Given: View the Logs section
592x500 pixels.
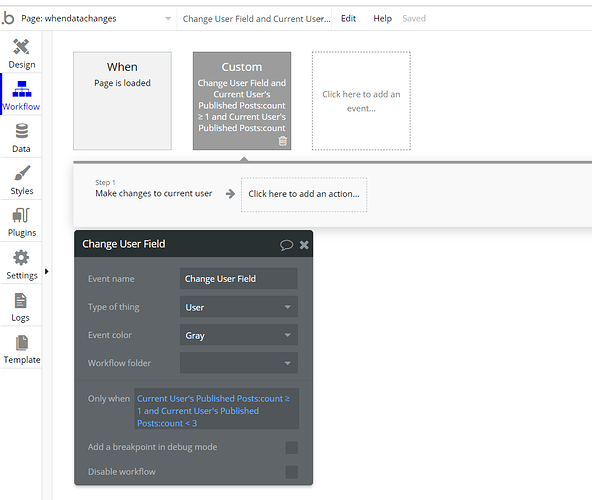Looking at the screenshot, I should tap(22, 307).
